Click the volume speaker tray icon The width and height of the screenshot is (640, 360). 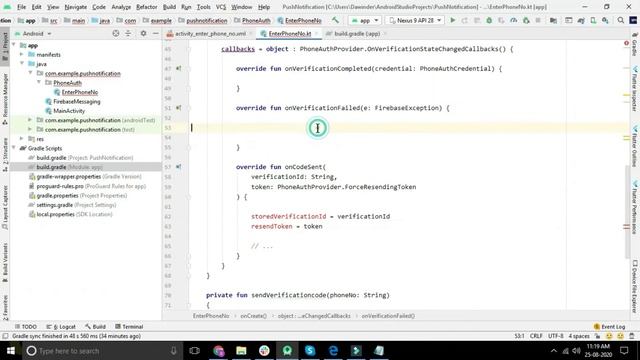(x=576, y=351)
